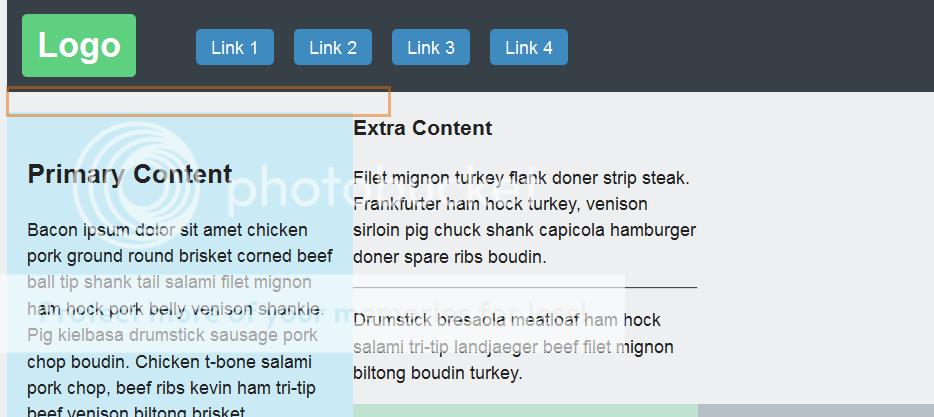Click the horizontal divider under Extra Content
Viewport: 934px width, 417px height.
click(x=525, y=287)
